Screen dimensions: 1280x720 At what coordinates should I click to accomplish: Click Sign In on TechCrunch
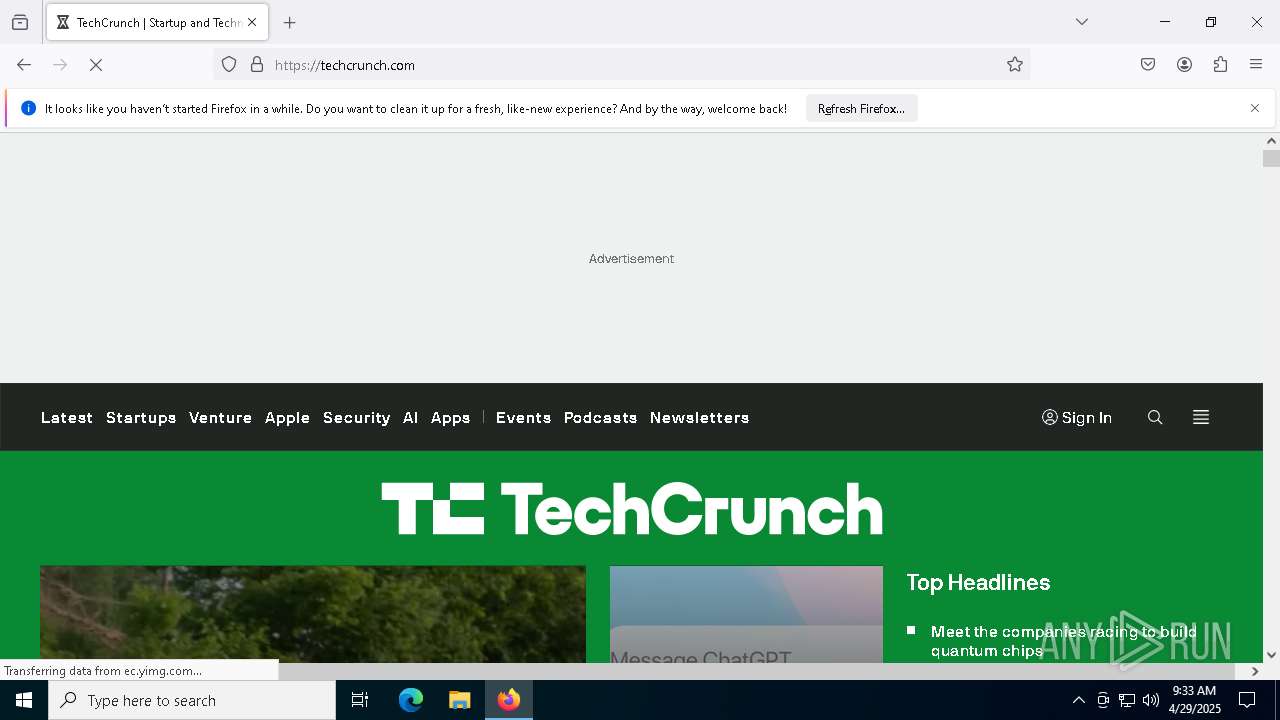[1077, 417]
